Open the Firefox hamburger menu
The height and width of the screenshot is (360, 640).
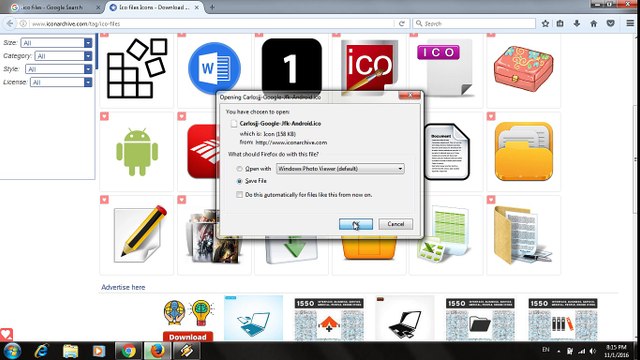[630, 24]
